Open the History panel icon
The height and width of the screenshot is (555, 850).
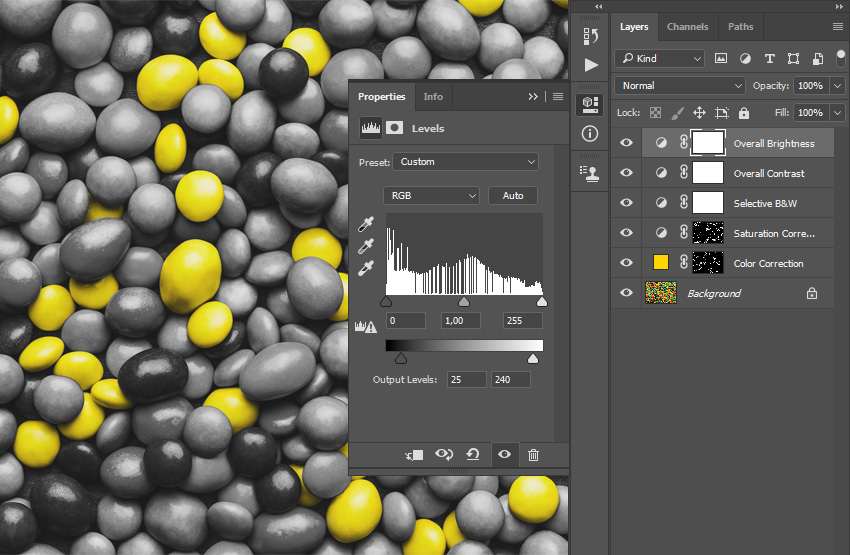point(590,36)
